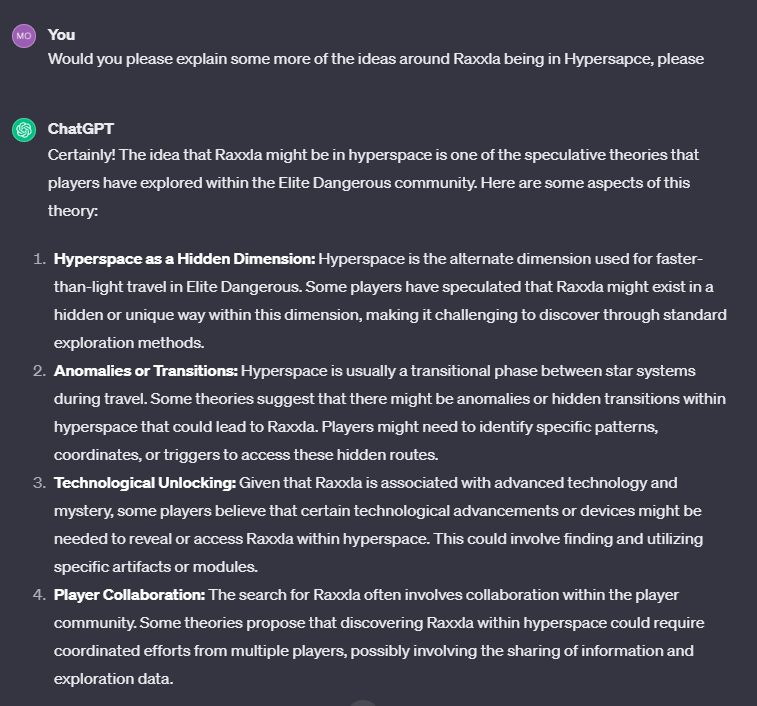
Task: Click the "Player Collaboration:" heading
Action: pyautogui.click(x=129, y=595)
